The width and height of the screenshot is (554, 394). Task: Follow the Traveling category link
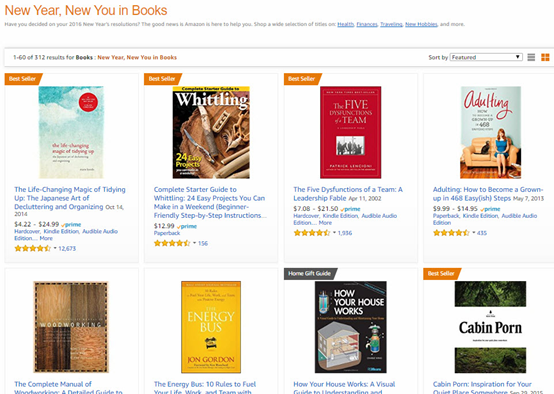[x=391, y=24]
